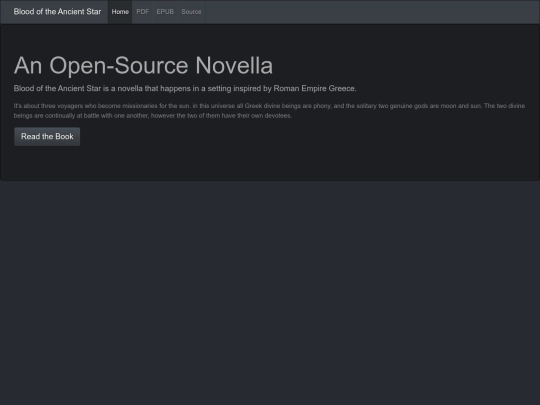
Task: Open the PDF nav link
Action: 143,12
